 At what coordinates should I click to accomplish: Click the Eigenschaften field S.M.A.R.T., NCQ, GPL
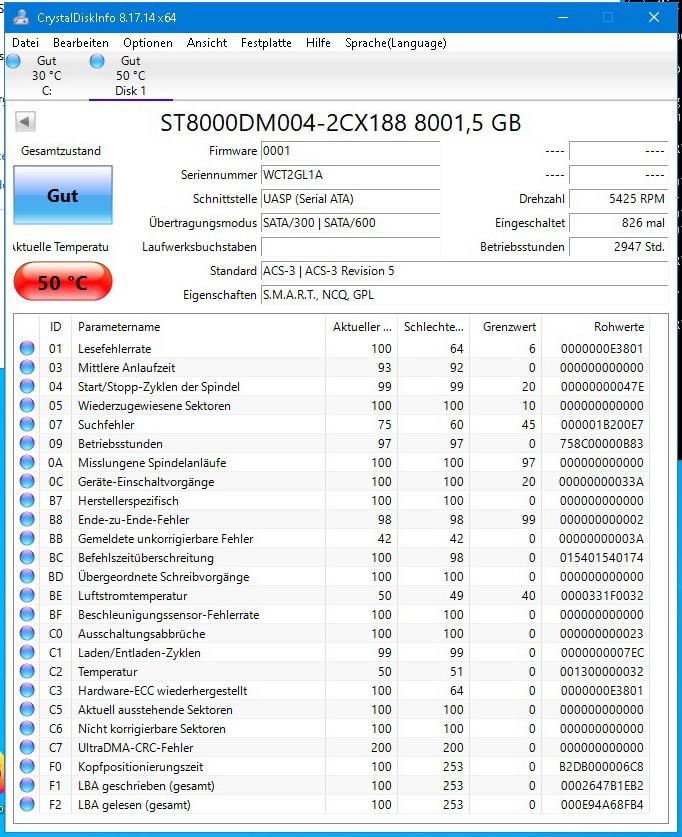point(464,295)
